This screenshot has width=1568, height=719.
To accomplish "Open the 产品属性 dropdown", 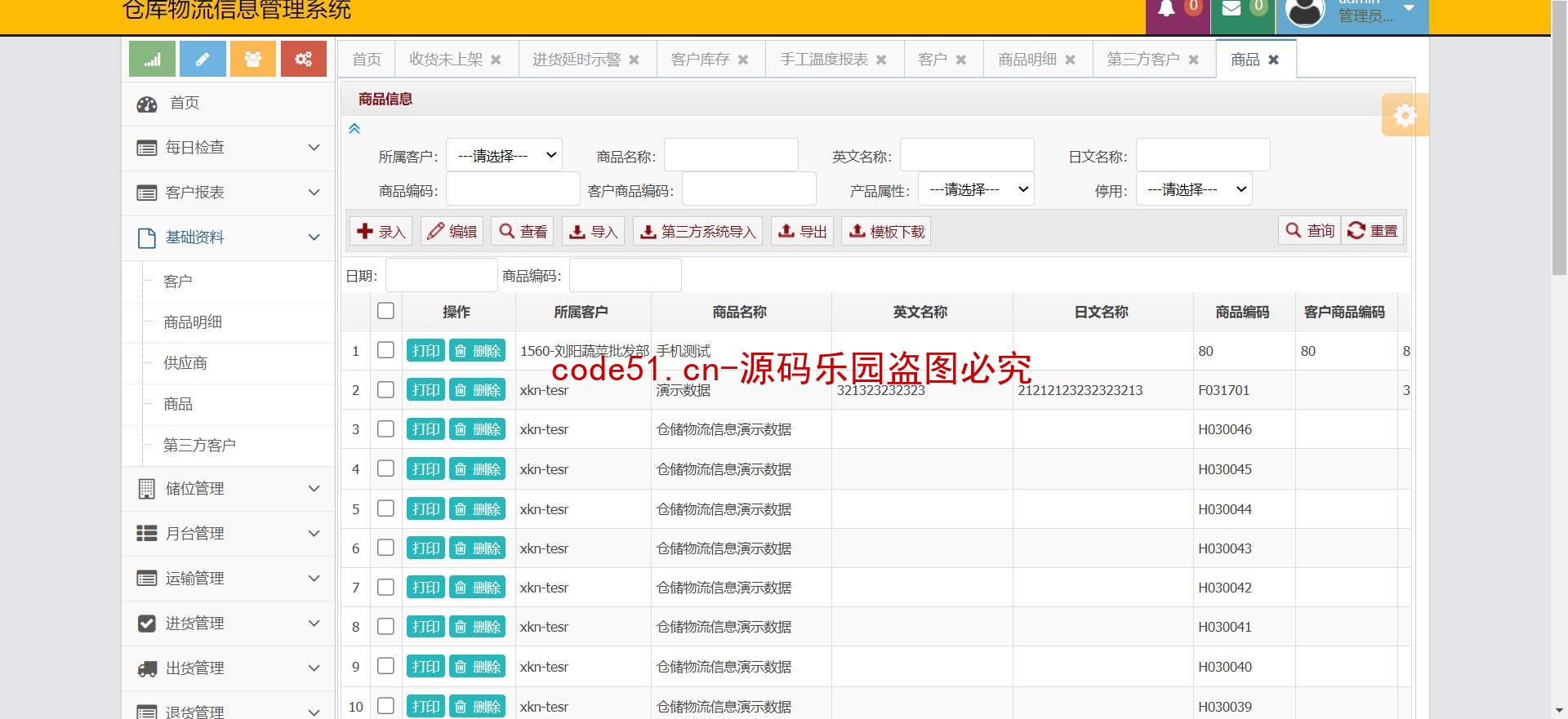I will point(976,189).
